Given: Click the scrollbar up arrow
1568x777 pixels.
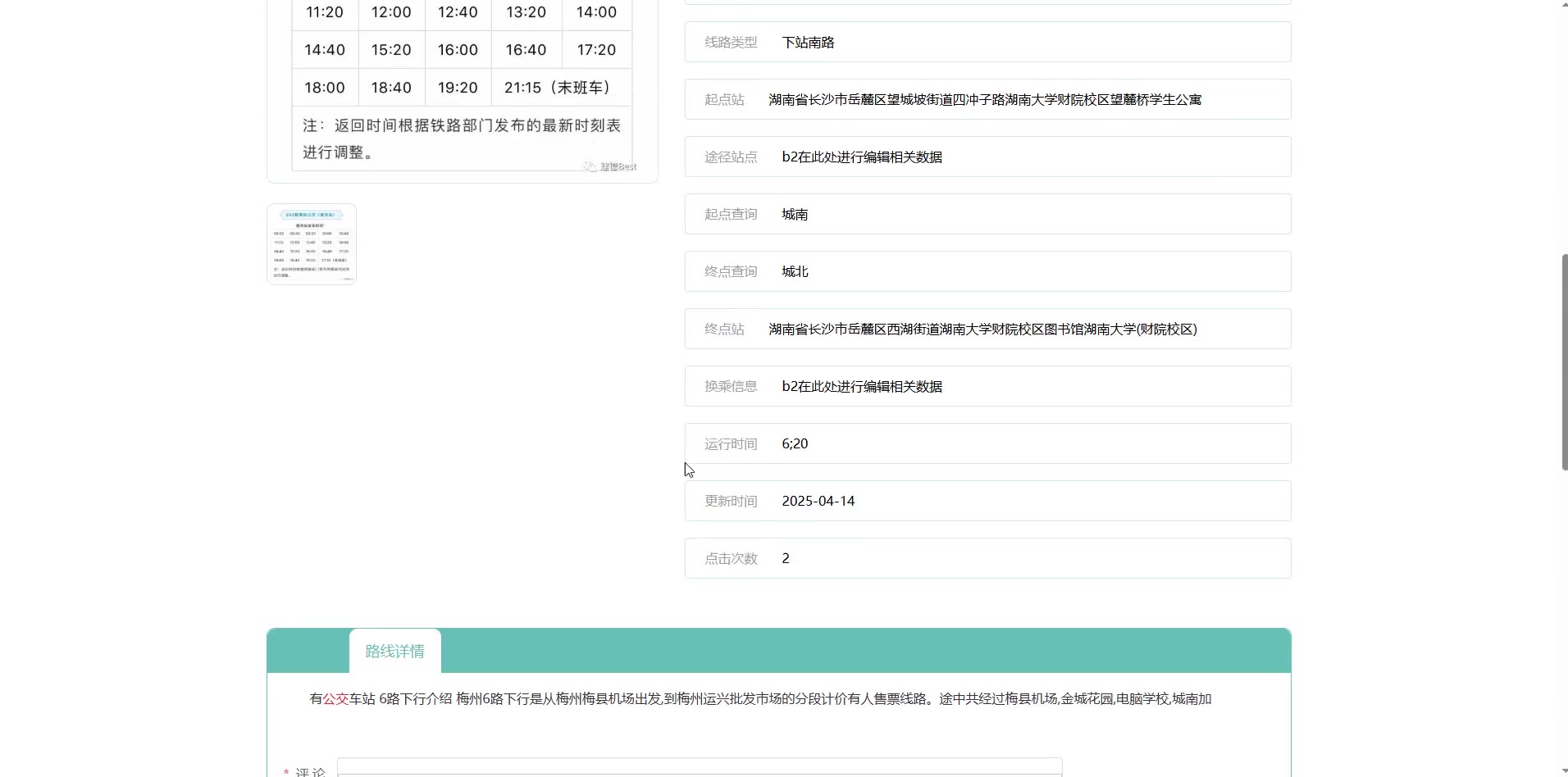Looking at the screenshot, I should [x=1564, y=7].
